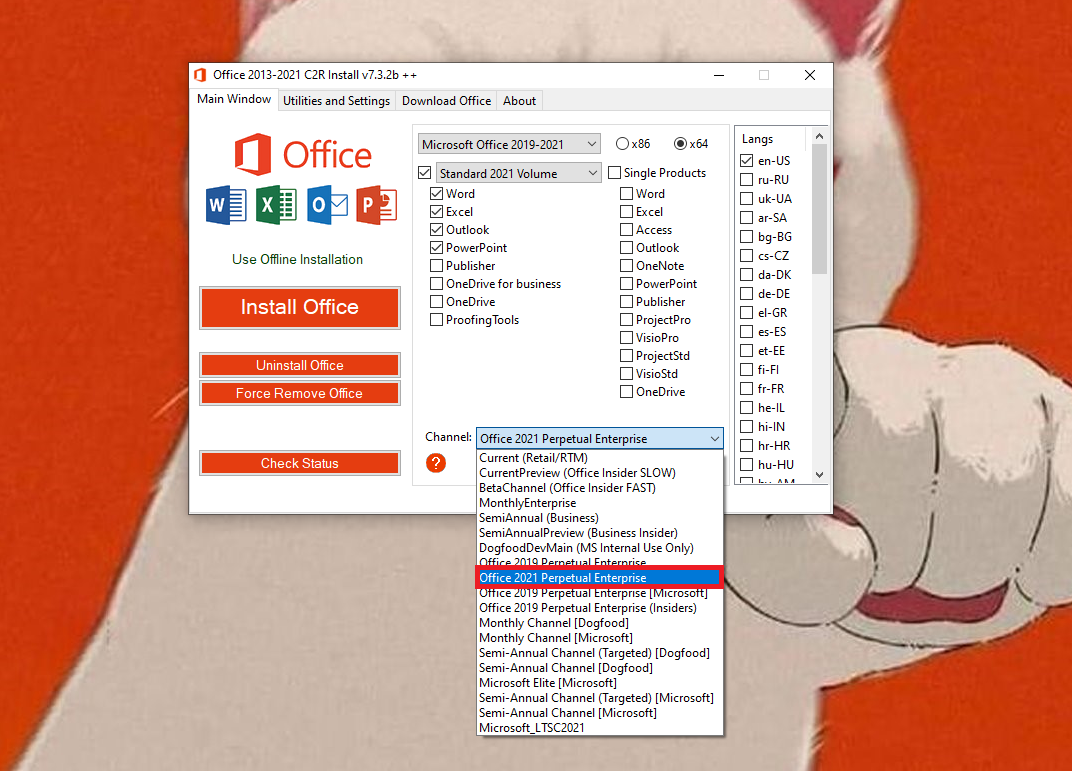Enable the Publisher checkbox
Image resolution: width=1072 pixels, height=771 pixels.
point(437,265)
